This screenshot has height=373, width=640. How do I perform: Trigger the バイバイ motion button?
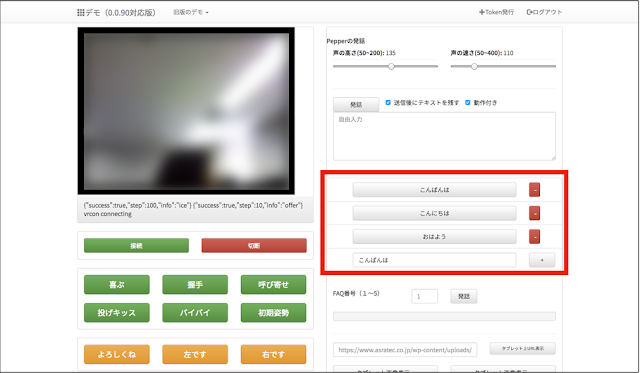(x=195, y=313)
